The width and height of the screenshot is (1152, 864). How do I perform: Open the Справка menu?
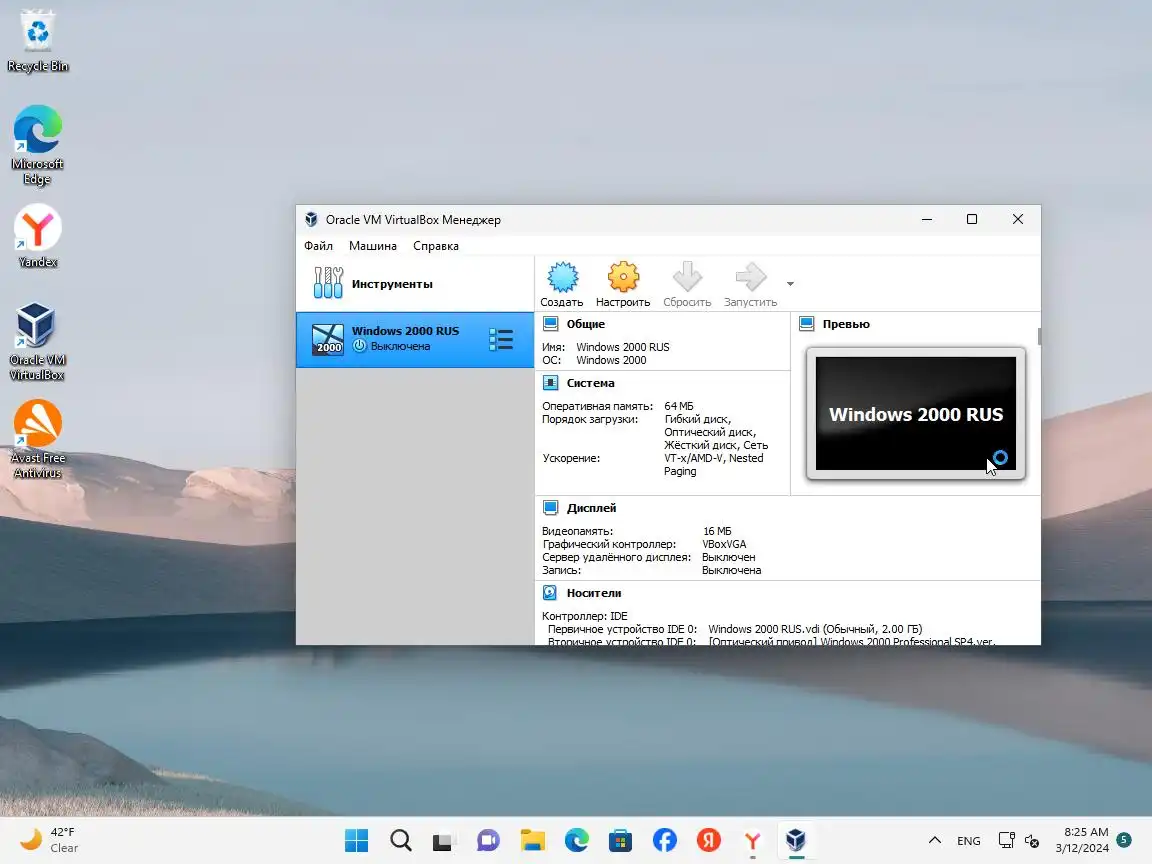[x=436, y=246]
